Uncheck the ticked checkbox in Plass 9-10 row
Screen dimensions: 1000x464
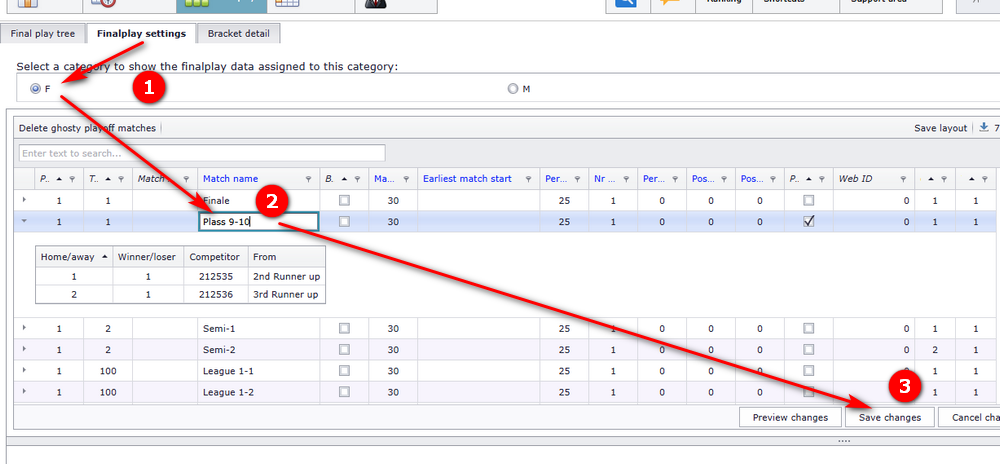click(x=809, y=221)
